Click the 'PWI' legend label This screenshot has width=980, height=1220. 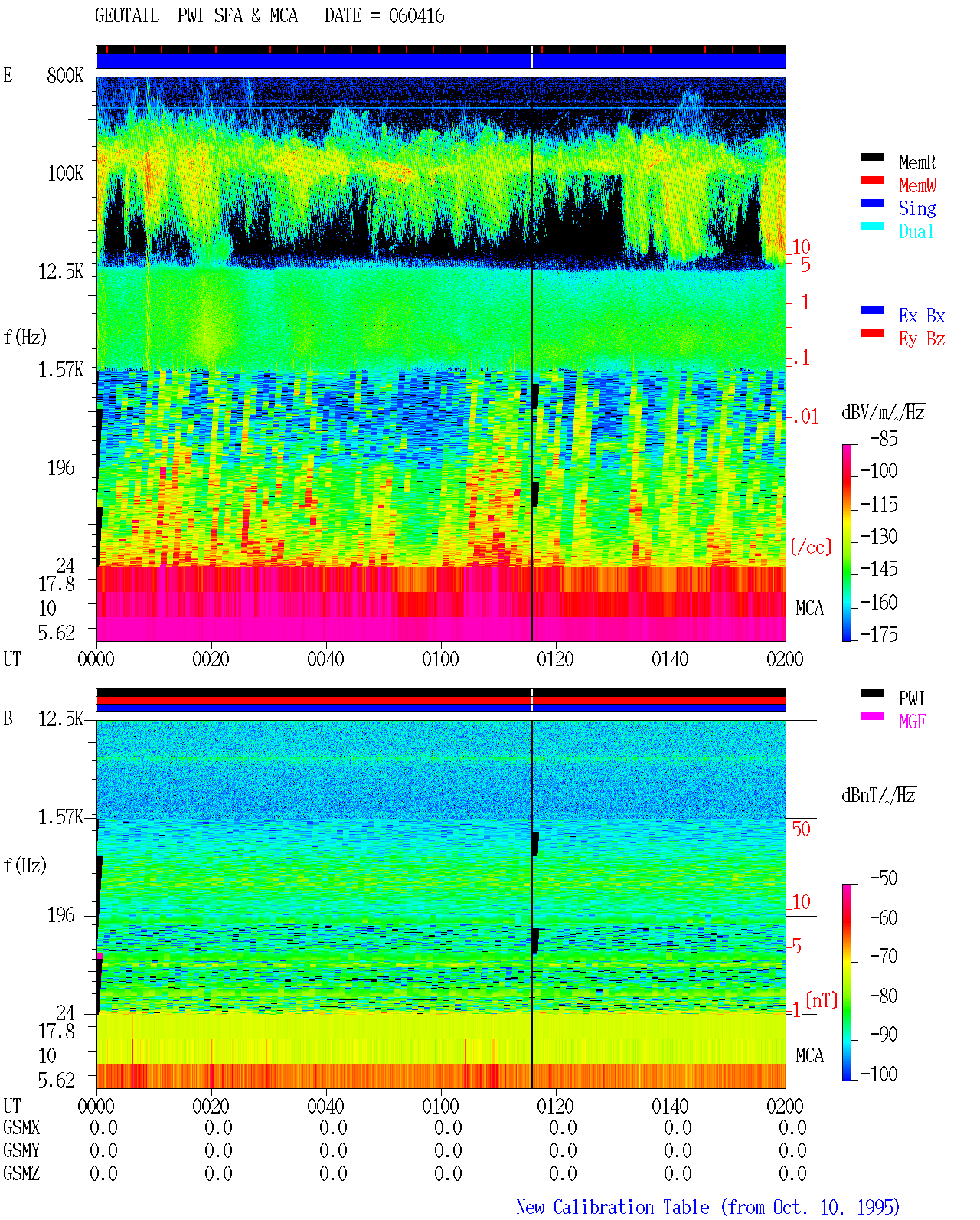(x=912, y=698)
